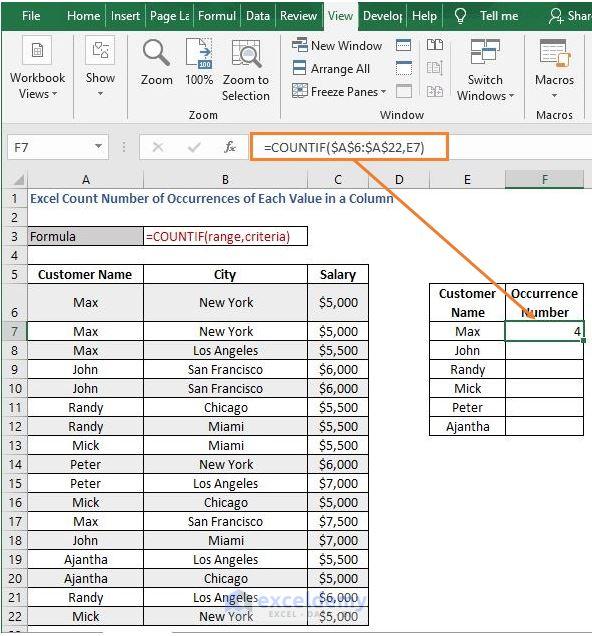Screen dimensions: 592x636
Task: Select cell F7 showing 4
Action: pyautogui.click(x=545, y=332)
